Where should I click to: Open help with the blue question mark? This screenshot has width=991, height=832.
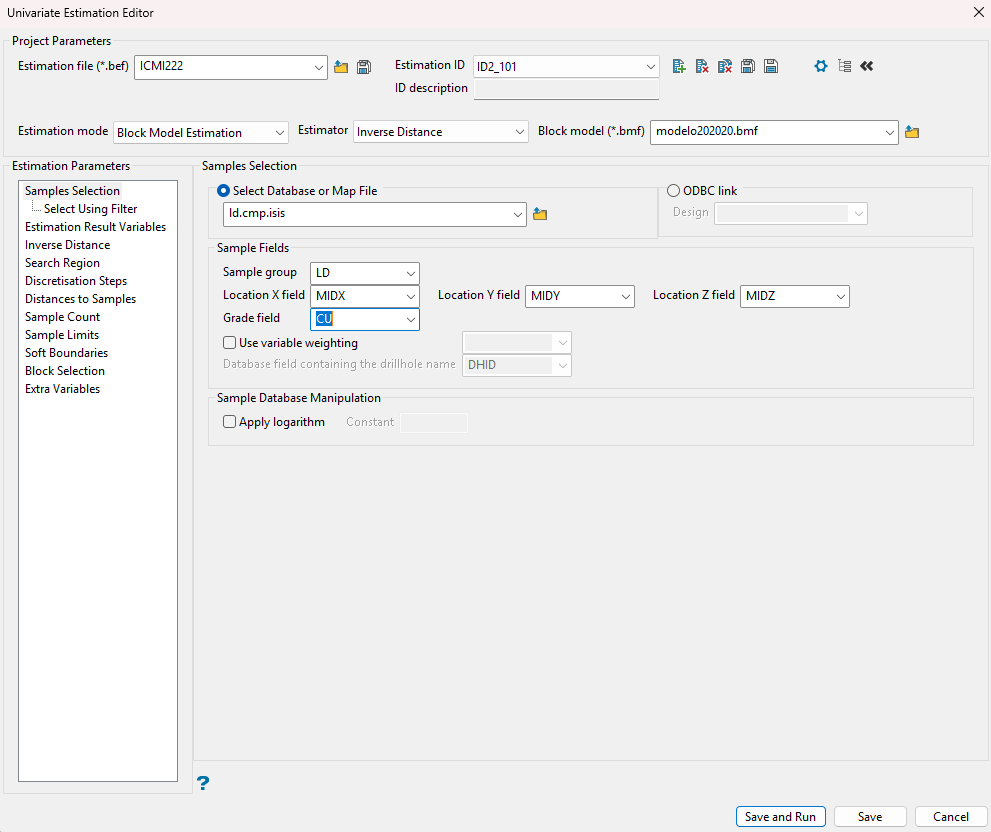[x=202, y=783]
